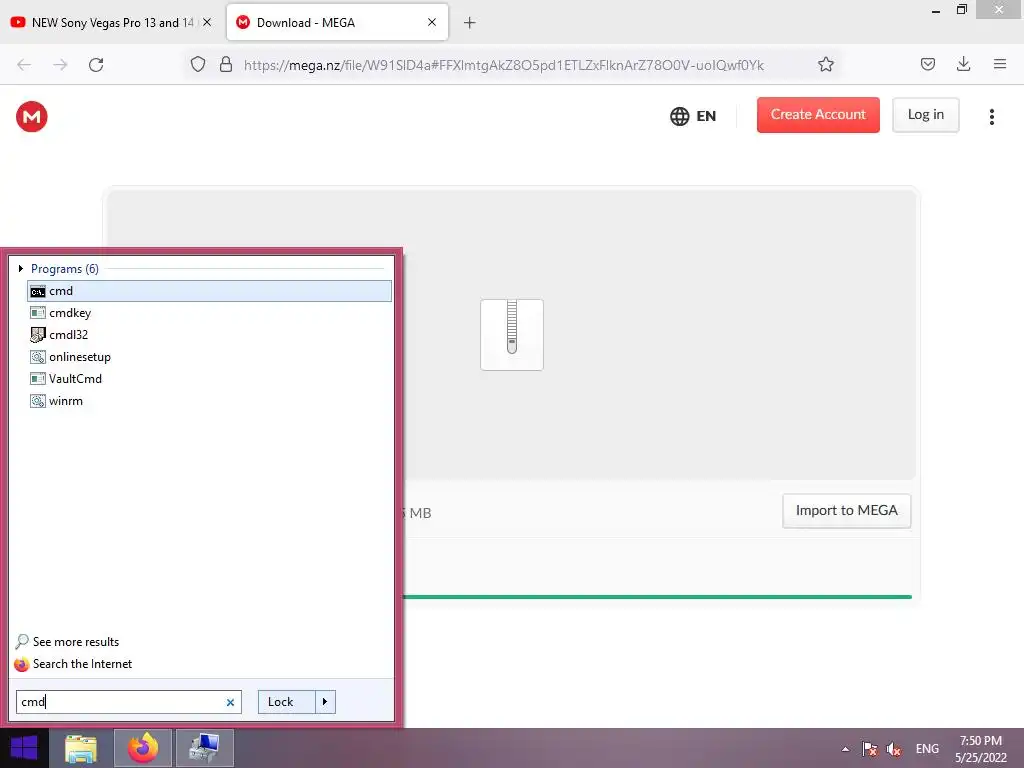Select onlinesetup in search results

click(209, 357)
